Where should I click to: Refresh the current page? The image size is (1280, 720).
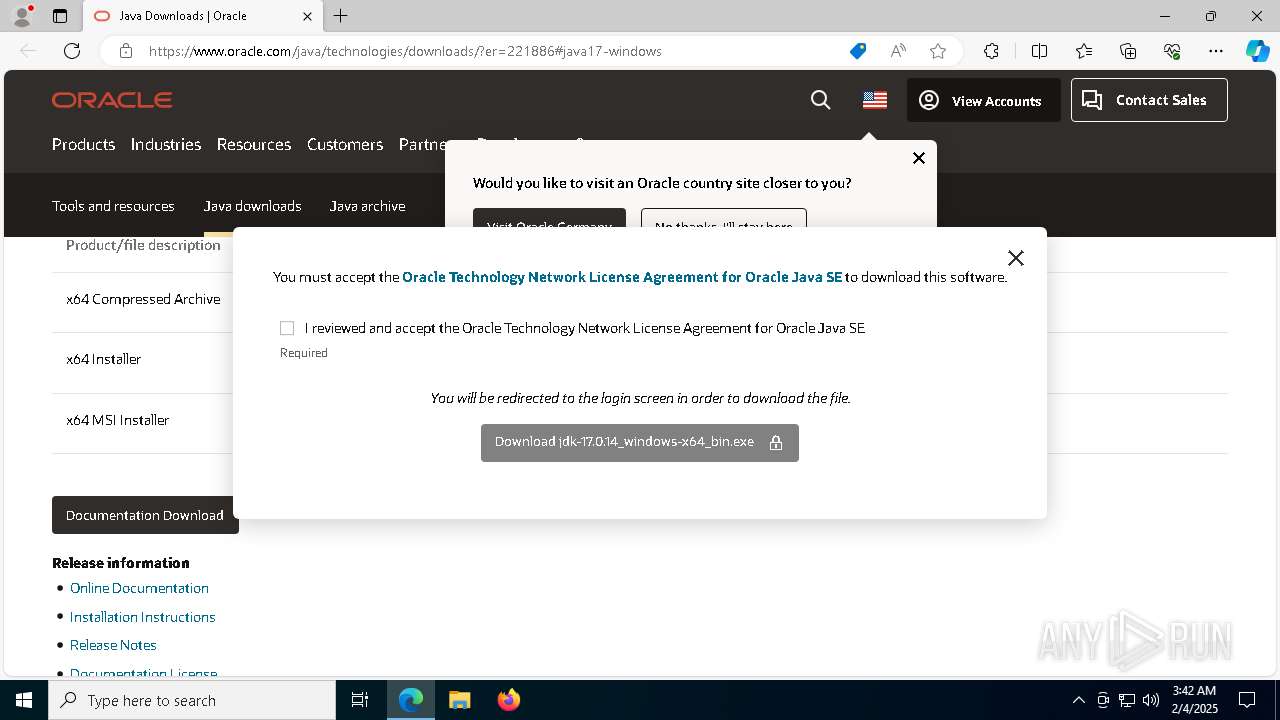point(72,51)
